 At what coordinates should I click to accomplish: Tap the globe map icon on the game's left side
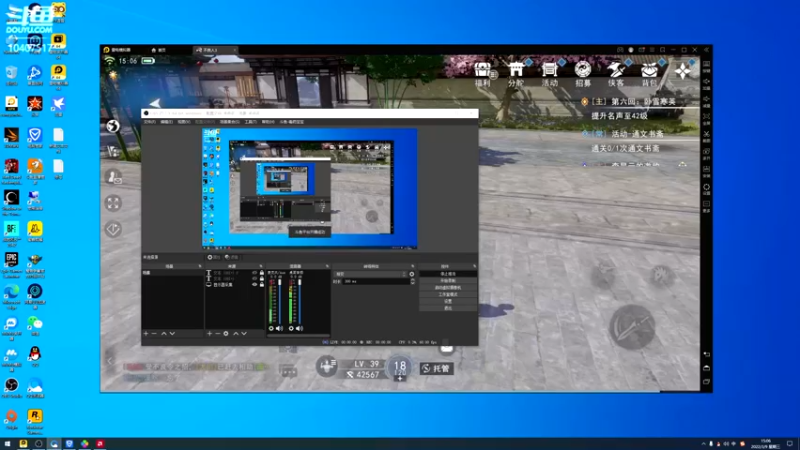(113, 126)
